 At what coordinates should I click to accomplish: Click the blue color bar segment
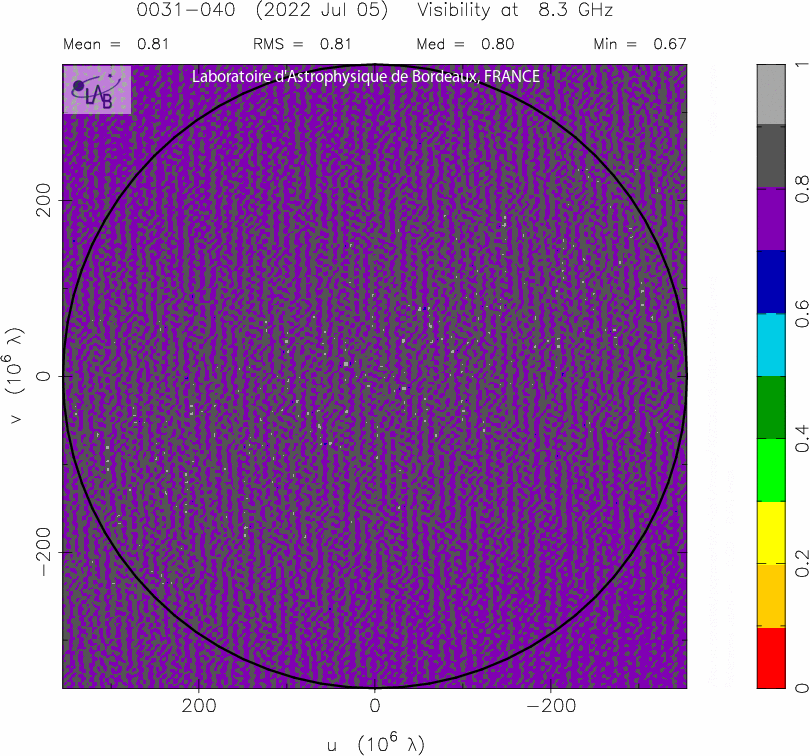click(771, 282)
